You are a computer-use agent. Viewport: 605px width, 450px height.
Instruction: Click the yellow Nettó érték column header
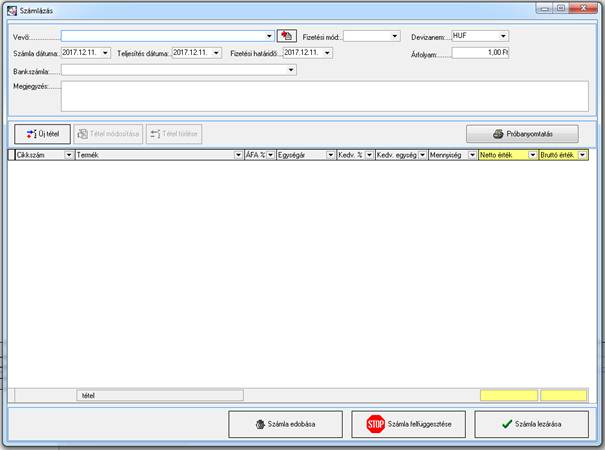[503, 156]
